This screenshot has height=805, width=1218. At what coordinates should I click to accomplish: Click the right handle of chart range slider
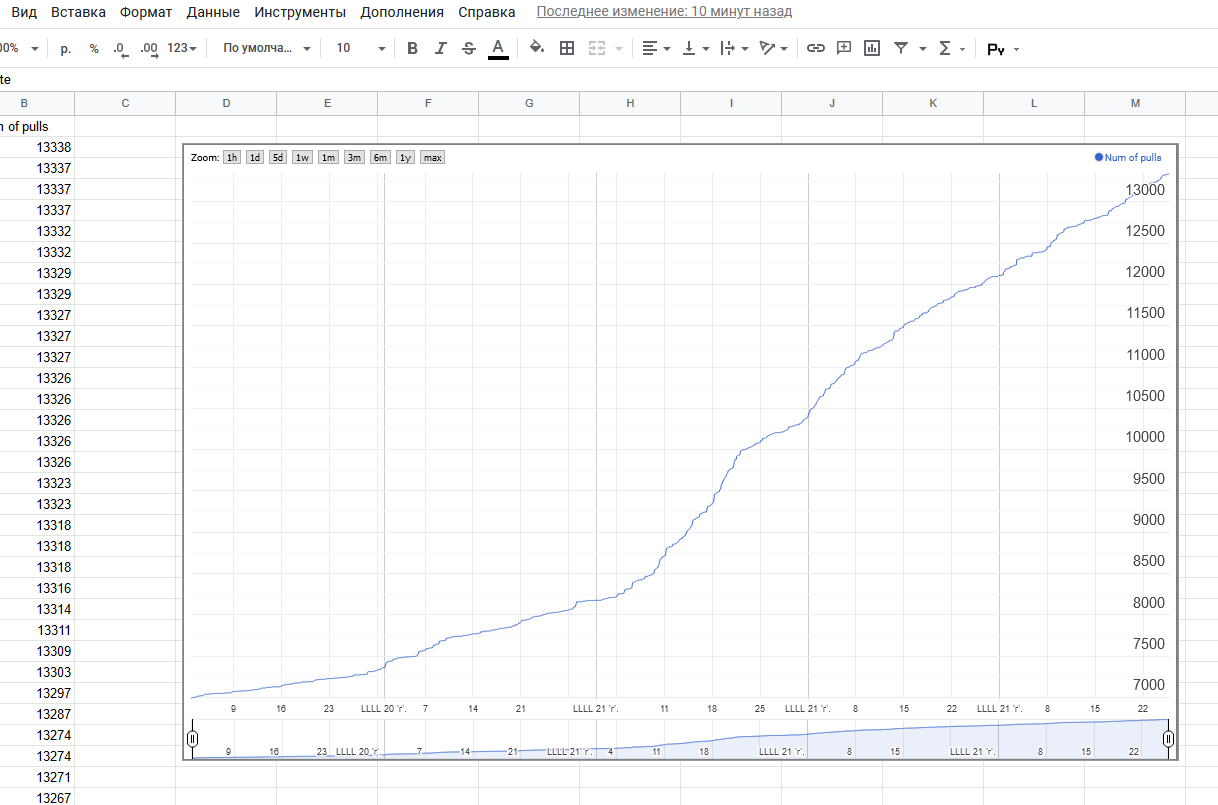(x=1168, y=739)
